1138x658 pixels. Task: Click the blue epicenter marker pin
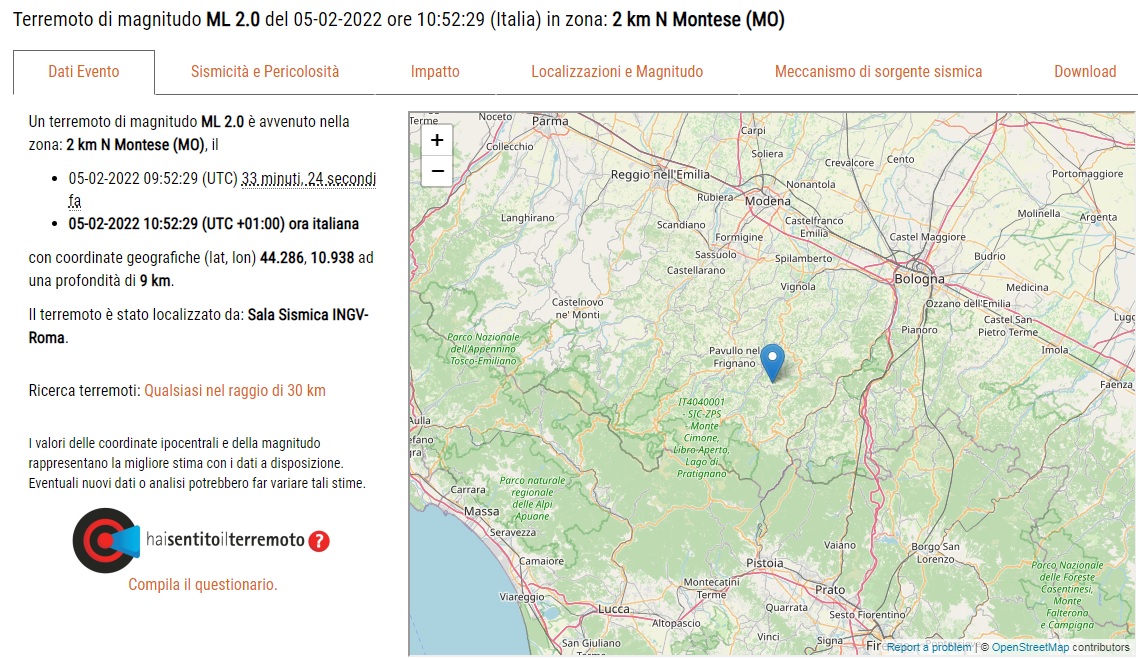(x=772, y=363)
